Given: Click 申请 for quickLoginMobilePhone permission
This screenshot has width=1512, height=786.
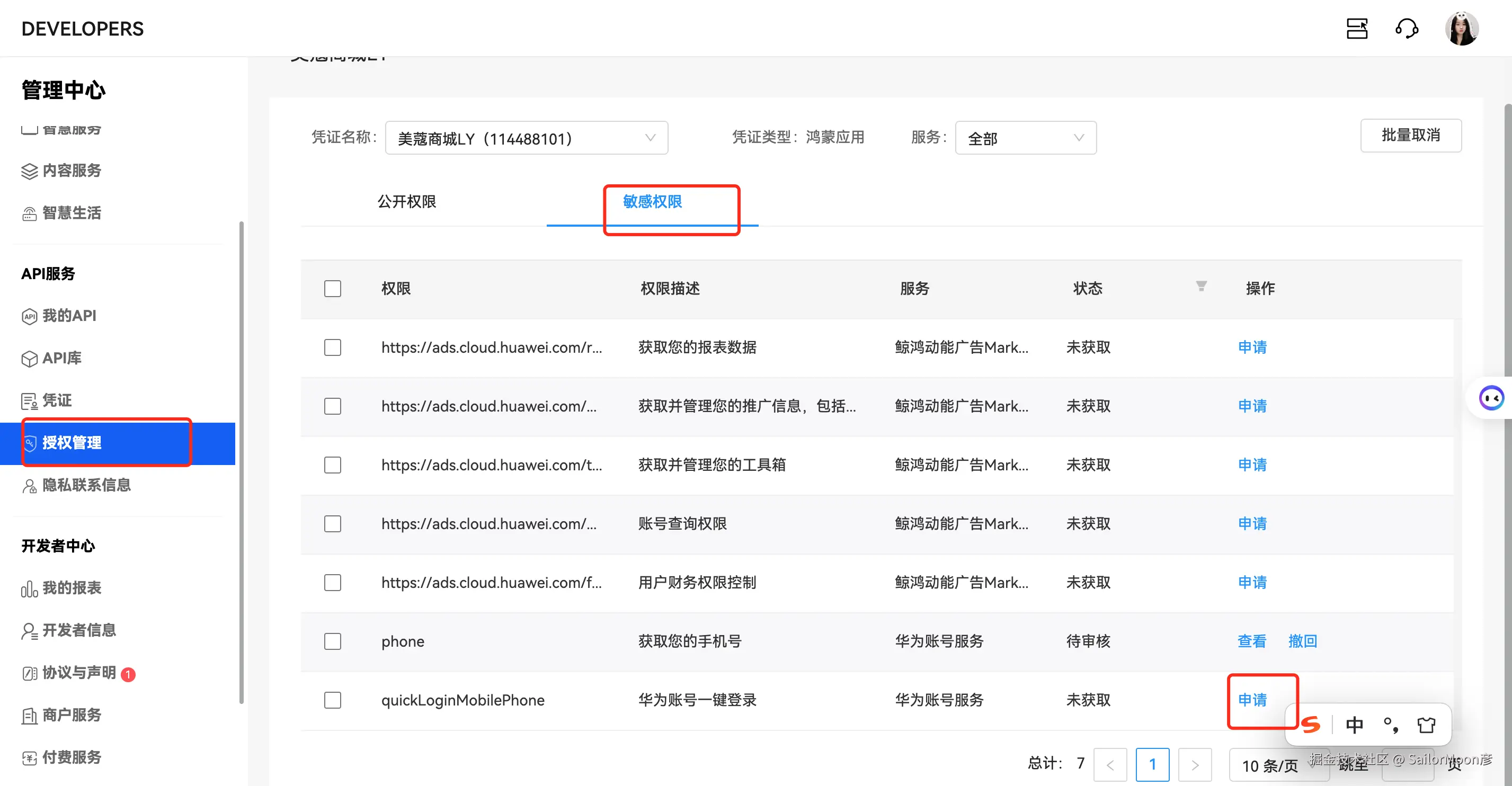Looking at the screenshot, I should pos(1252,700).
